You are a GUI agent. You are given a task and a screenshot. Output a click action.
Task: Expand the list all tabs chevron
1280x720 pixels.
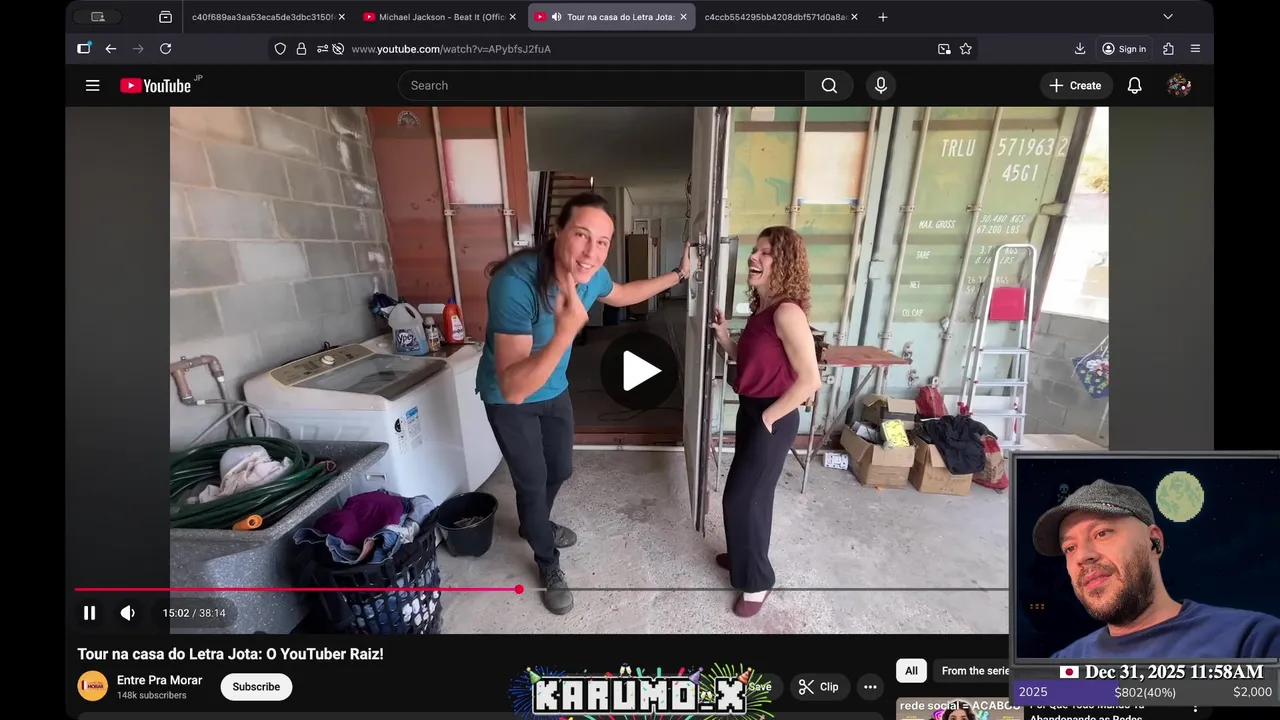coord(1167,17)
